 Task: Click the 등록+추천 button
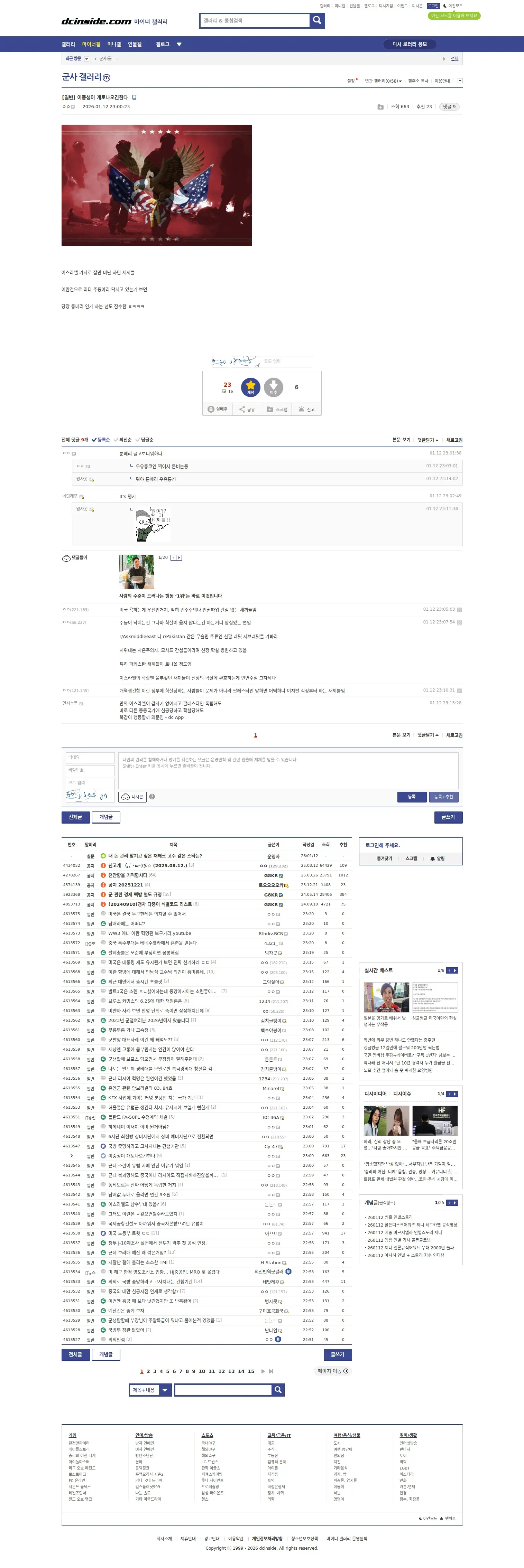coord(444,797)
